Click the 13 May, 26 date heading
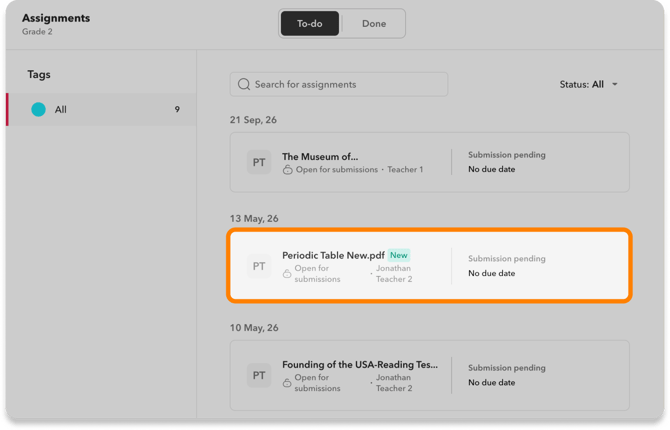Screen dimensions: 670x430 coord(254,218)
